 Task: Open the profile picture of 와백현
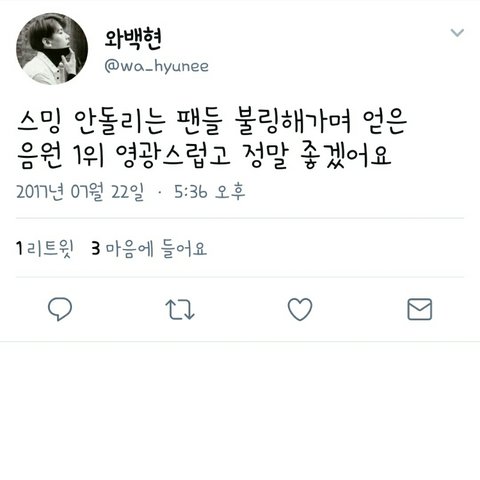[52, 49]
